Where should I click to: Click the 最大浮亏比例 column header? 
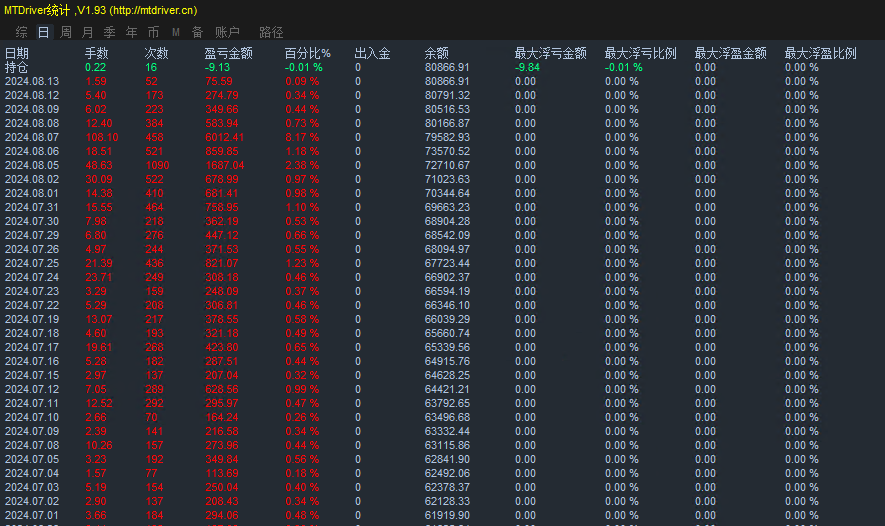[641, 53]
